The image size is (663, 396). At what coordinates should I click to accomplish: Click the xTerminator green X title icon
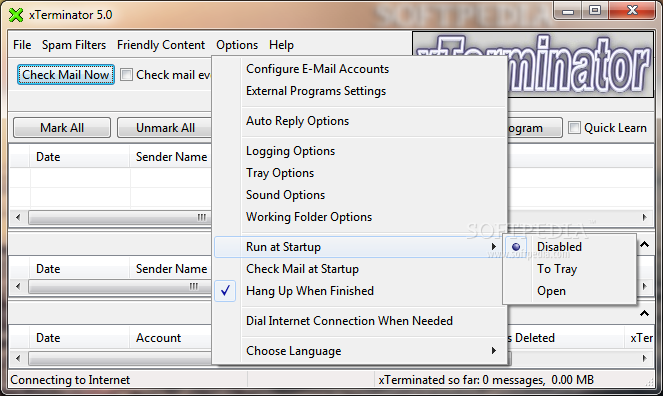click(x=16, y=15)
